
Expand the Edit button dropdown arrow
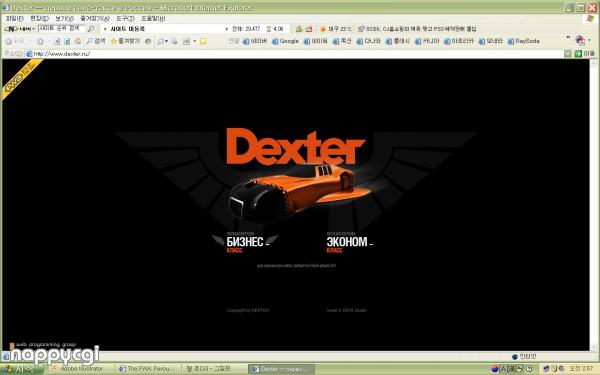[194, 41]
